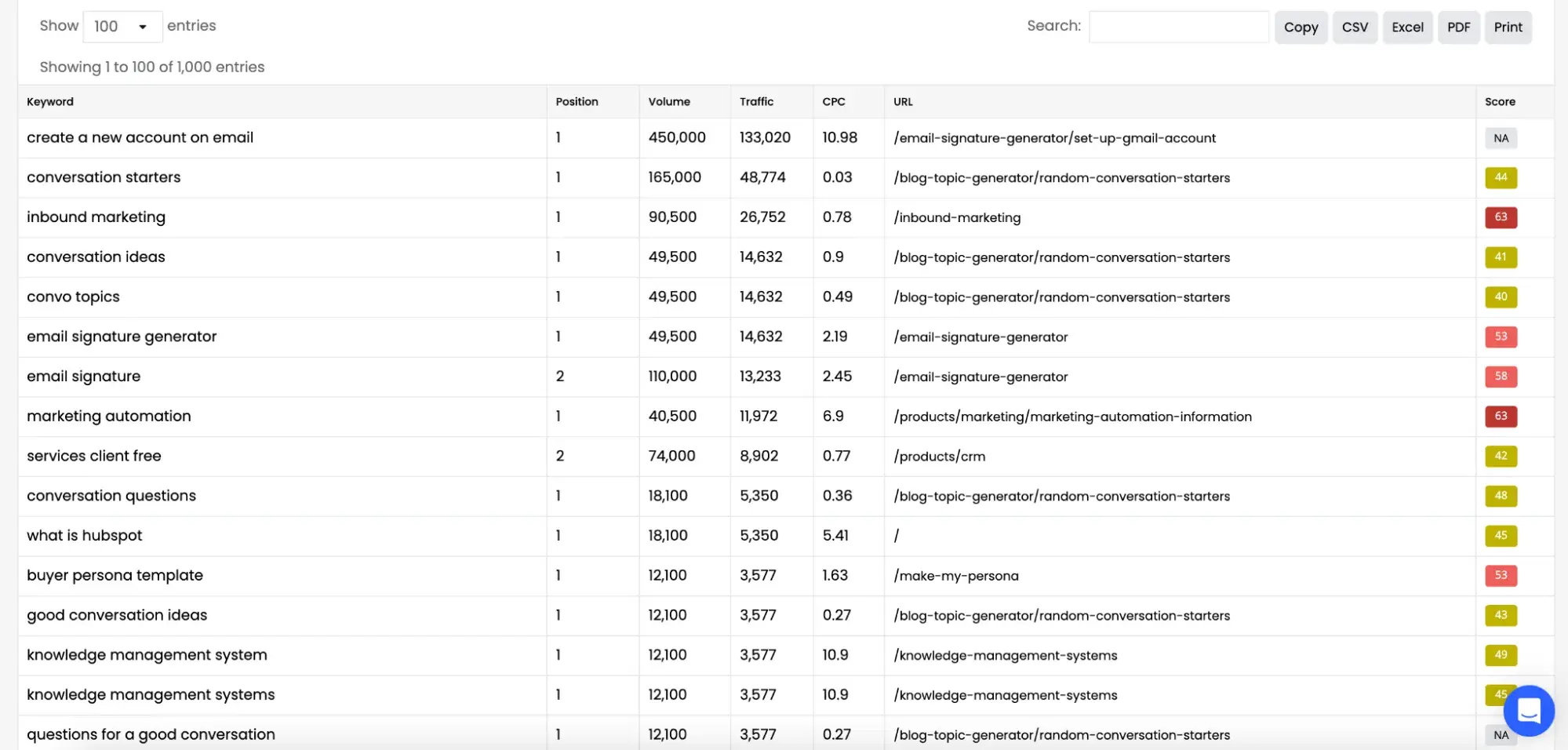Click the red 63 score badge for inbound marketing
This screenshot has height=750, width=1568.
[x=1500, y=217]
